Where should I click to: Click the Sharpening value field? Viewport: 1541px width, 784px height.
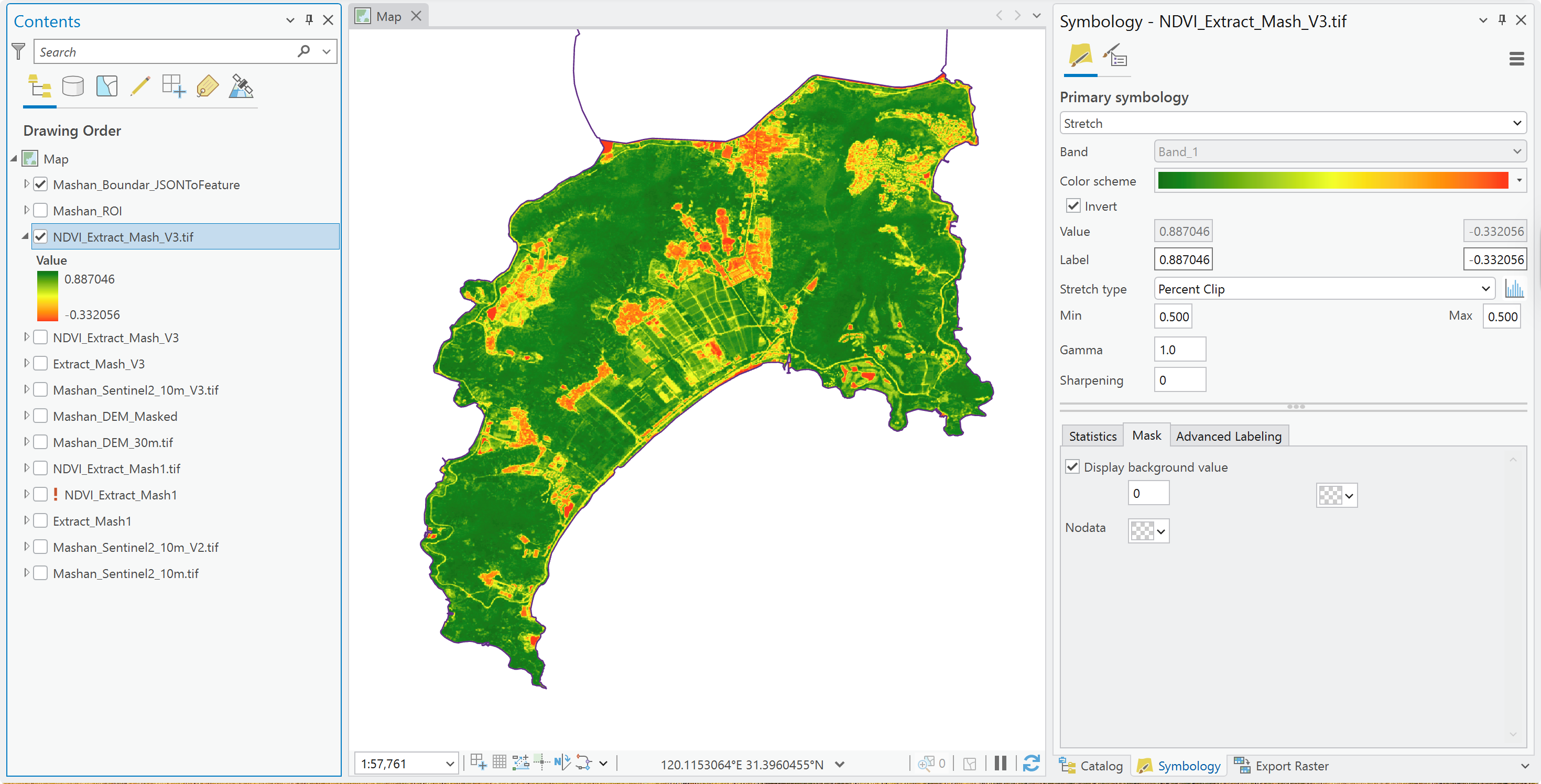(1179, 380)
